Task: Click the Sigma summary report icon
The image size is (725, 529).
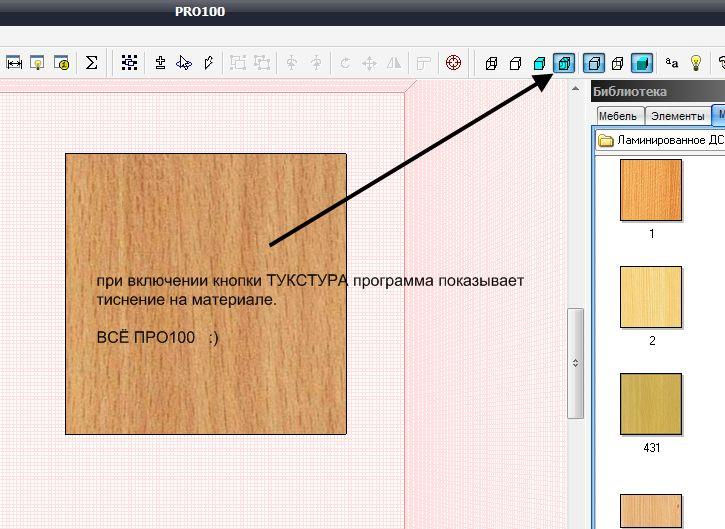Action: (92, 62)
